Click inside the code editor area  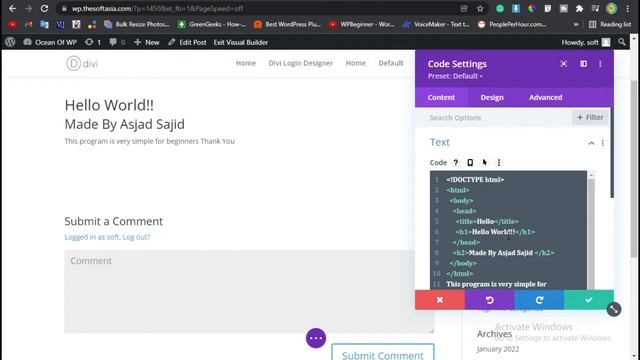508,231
